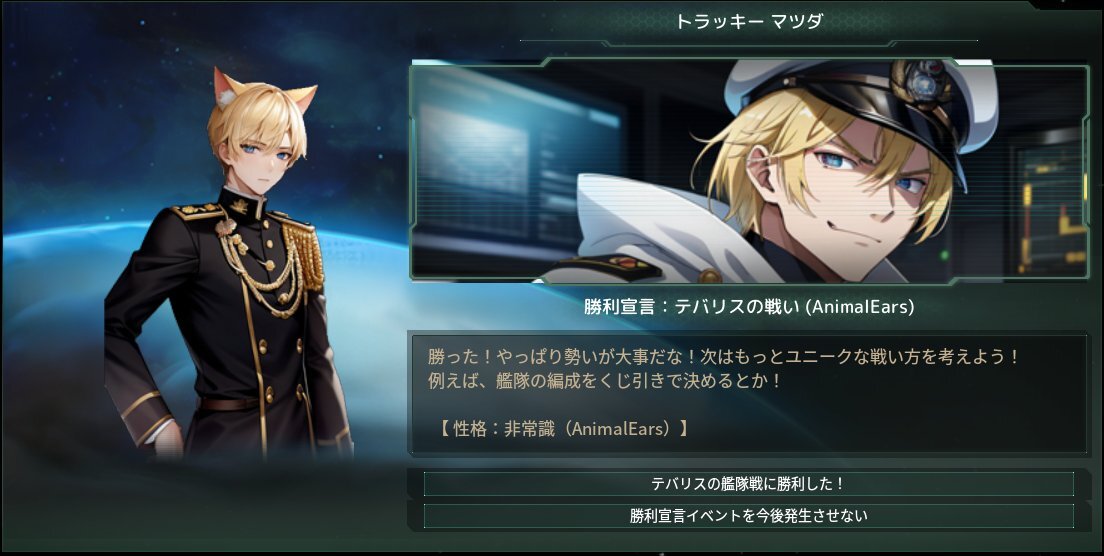1104x556 pixels.
Task: Click the officer's left cat ear
Action: (228, 87)
